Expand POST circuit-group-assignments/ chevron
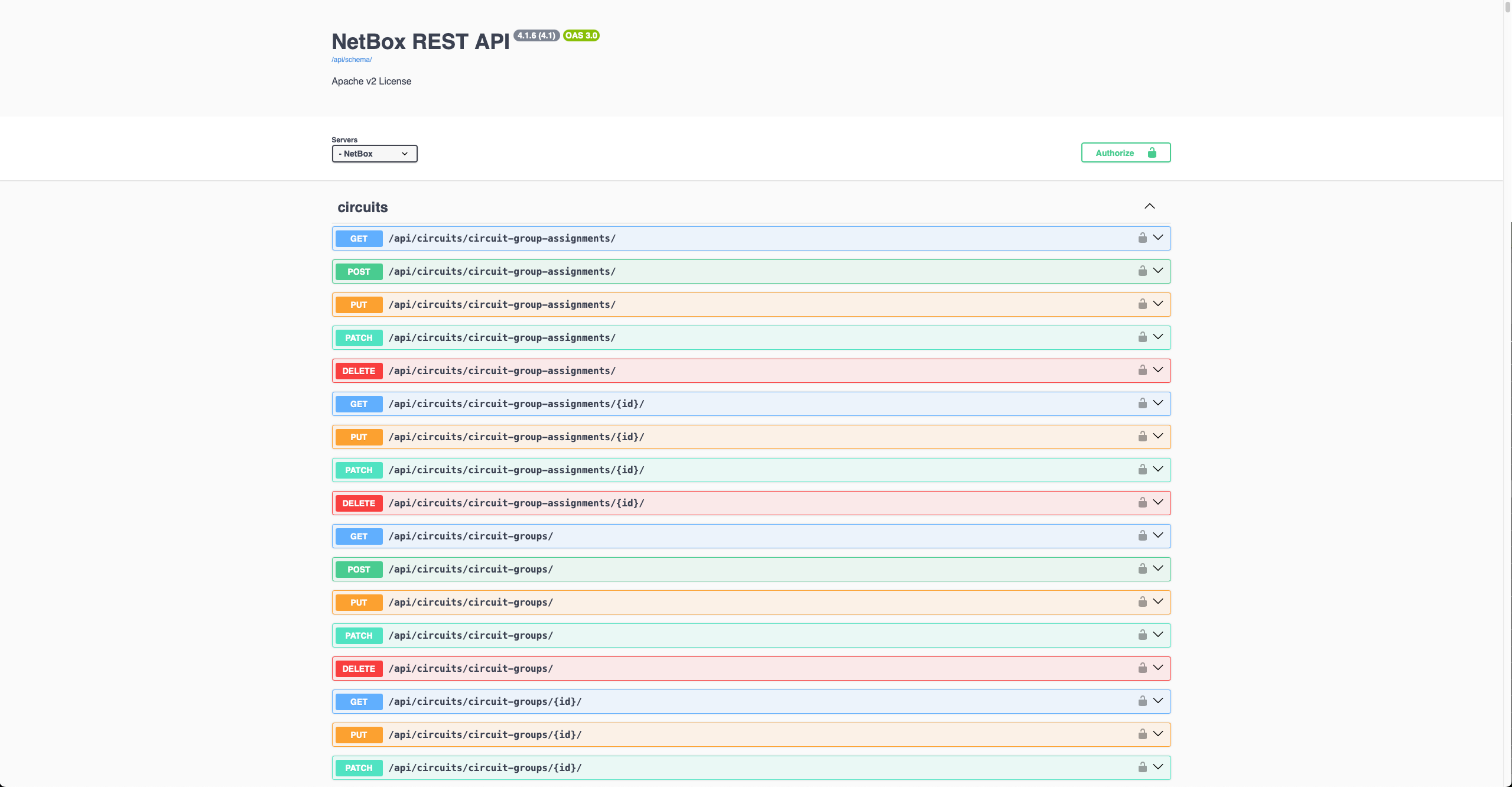The image size is (1512, 787). pos(1158,271)
